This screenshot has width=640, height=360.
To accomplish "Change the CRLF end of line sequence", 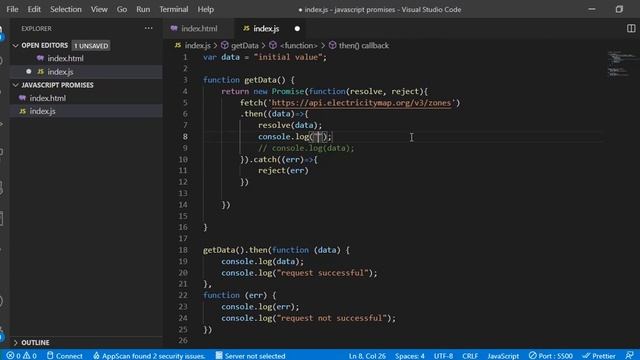I will tap(470, 356).
